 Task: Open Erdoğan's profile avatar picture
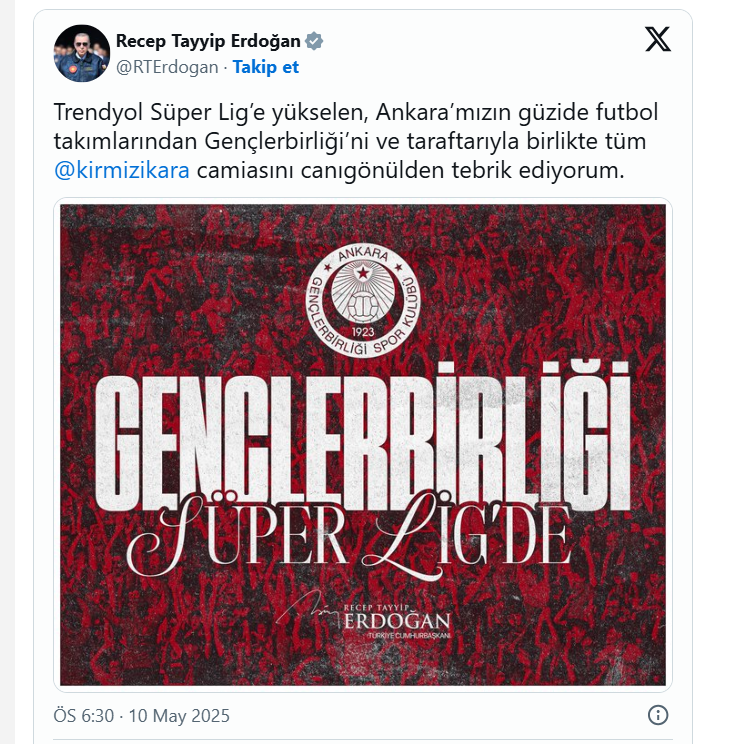[82, 53]
